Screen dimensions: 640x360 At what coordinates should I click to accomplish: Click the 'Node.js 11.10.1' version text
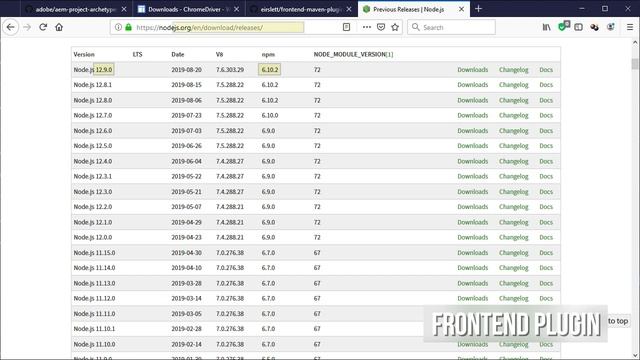click(94, 329)
